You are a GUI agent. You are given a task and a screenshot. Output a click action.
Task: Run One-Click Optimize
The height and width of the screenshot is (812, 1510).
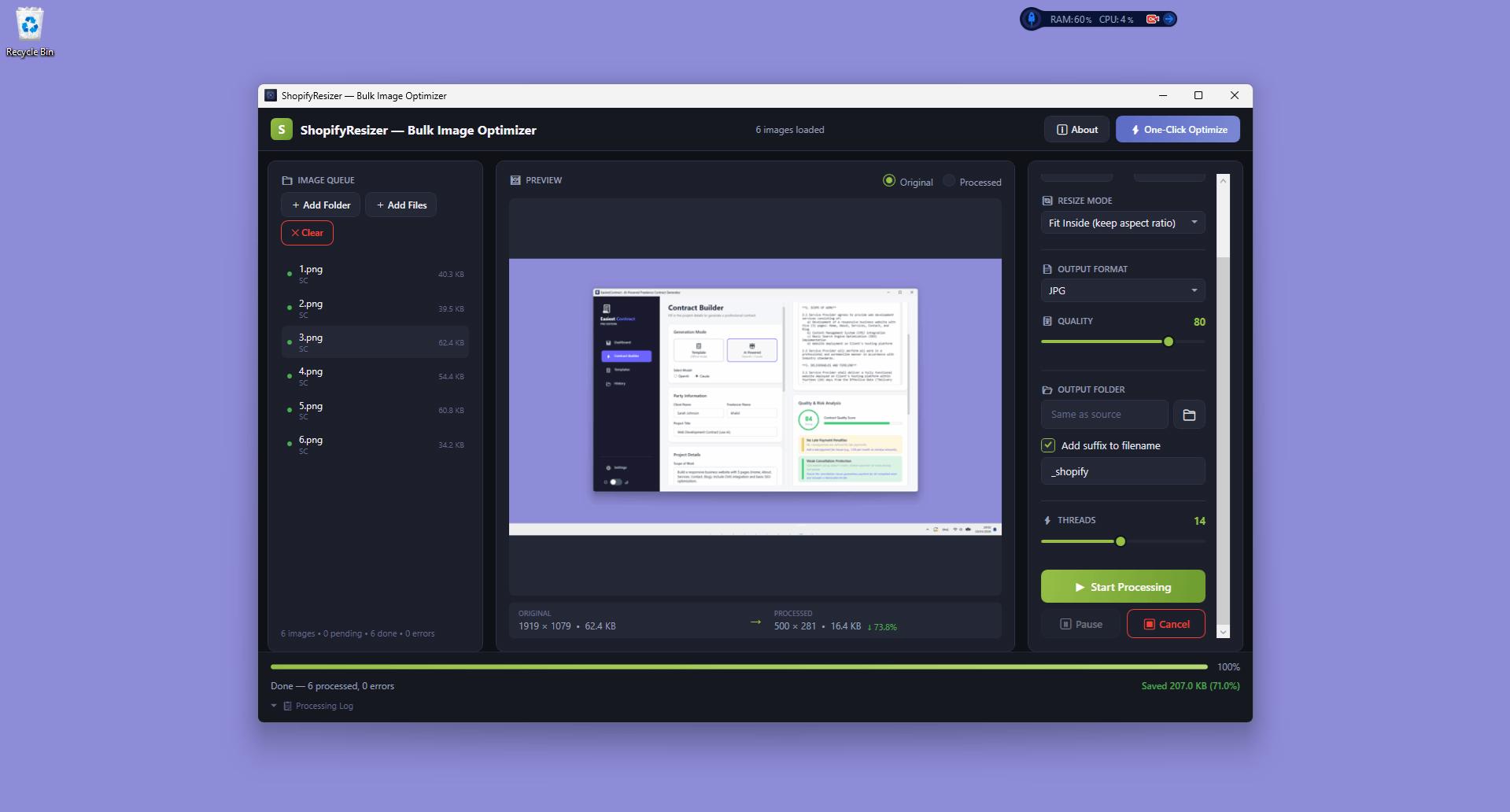[x=1177, y=130]
